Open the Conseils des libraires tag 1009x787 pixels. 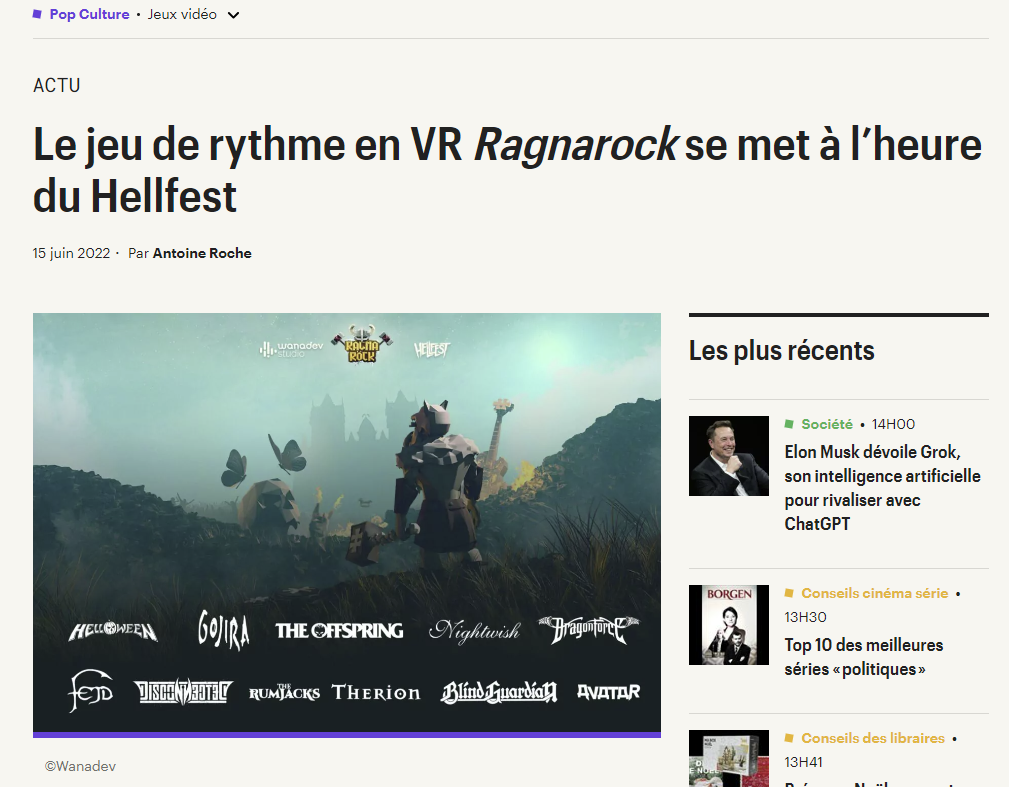[x=873, y=738]
